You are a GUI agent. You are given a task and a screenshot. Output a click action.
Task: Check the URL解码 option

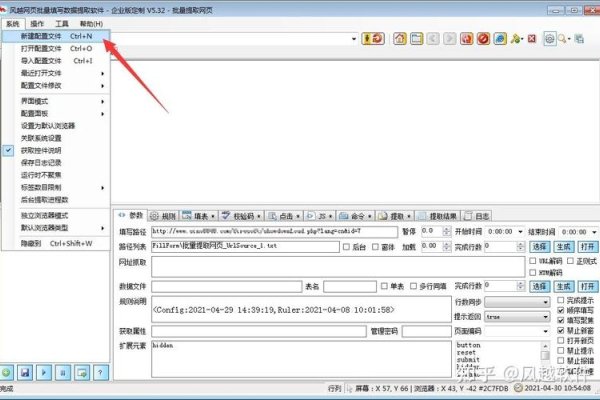533,261
